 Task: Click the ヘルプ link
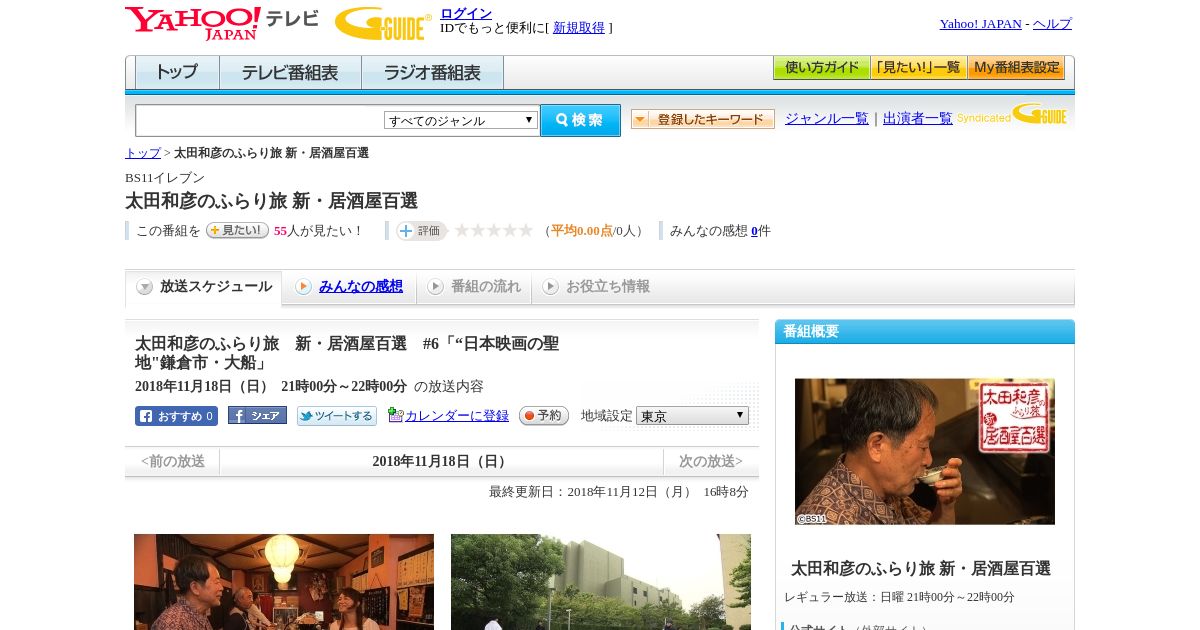tap(1052, 24)
